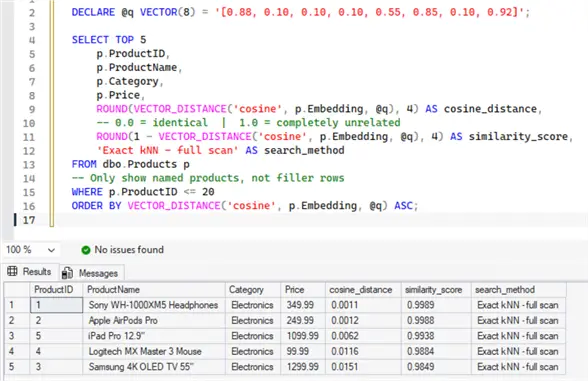Click the Samsung 4K OLED TV 55" cell
This screenshot has height=381, width=588.
coord(154,367)
